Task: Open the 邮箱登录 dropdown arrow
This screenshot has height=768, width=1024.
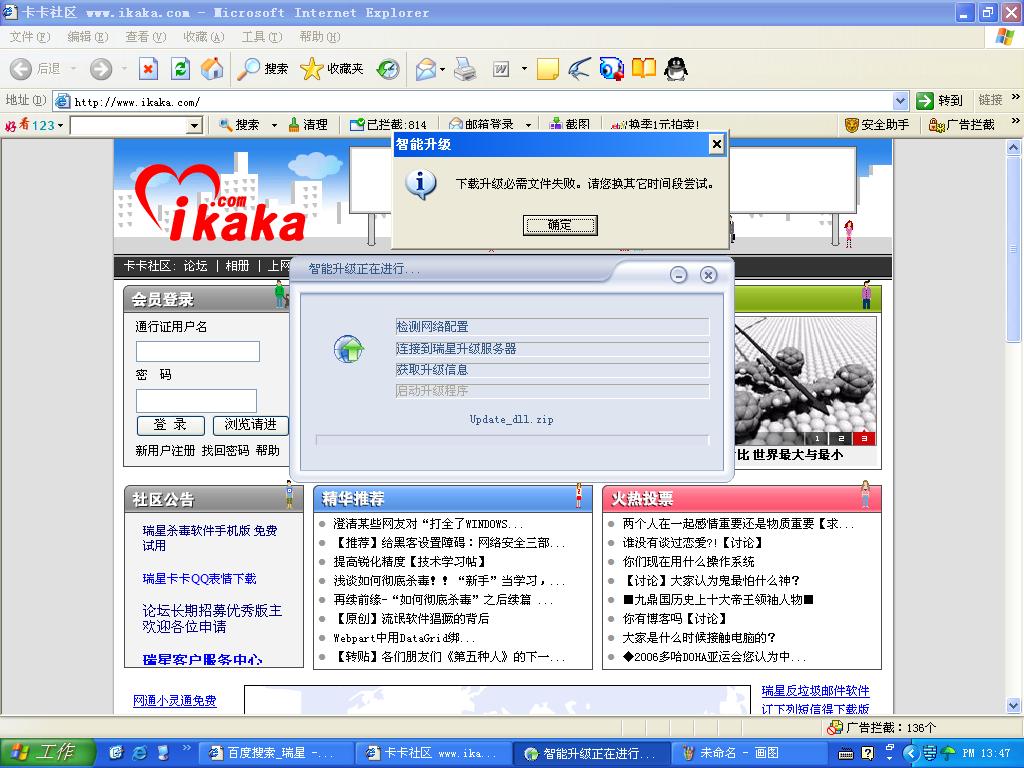Action: click(x=528, y=124)
